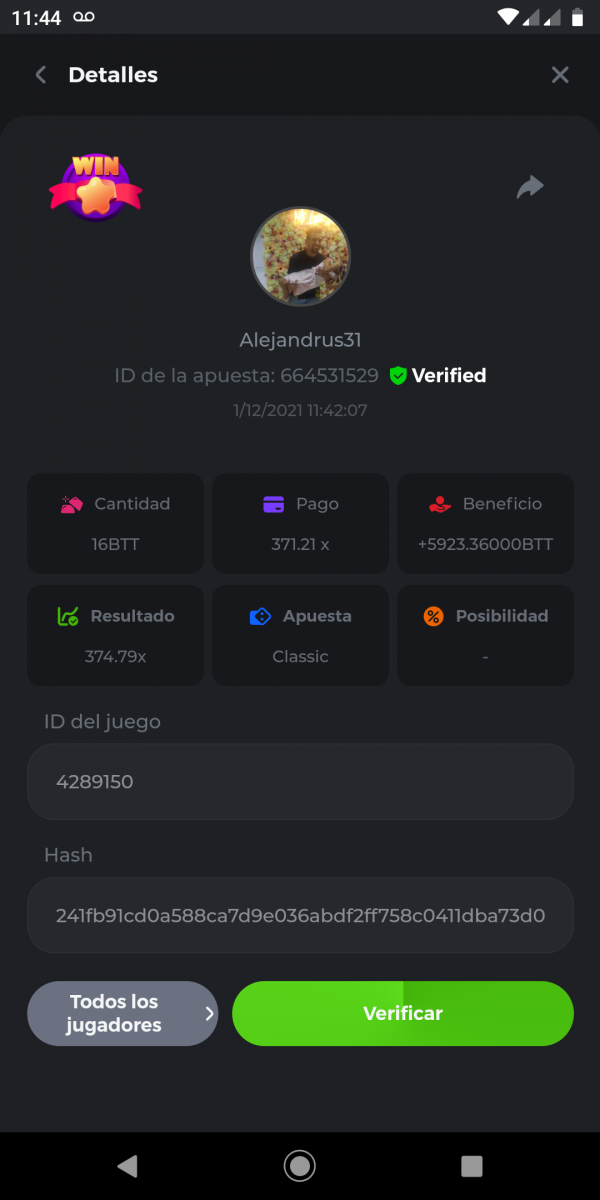Tap the WIN star badge

(x=95, y=187)
